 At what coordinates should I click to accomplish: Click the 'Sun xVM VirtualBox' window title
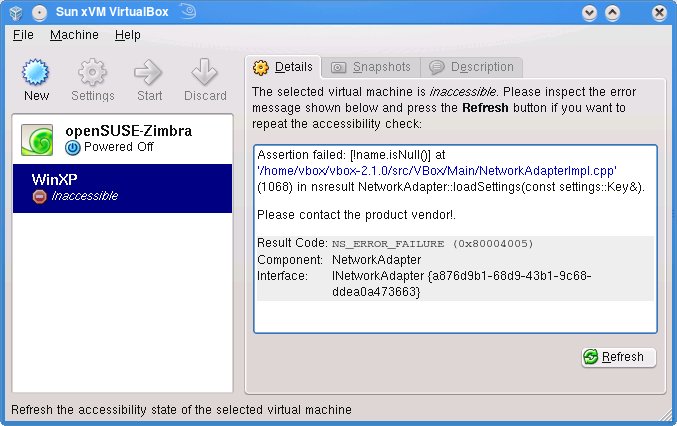pyautogui.click(x=112, y=12)
